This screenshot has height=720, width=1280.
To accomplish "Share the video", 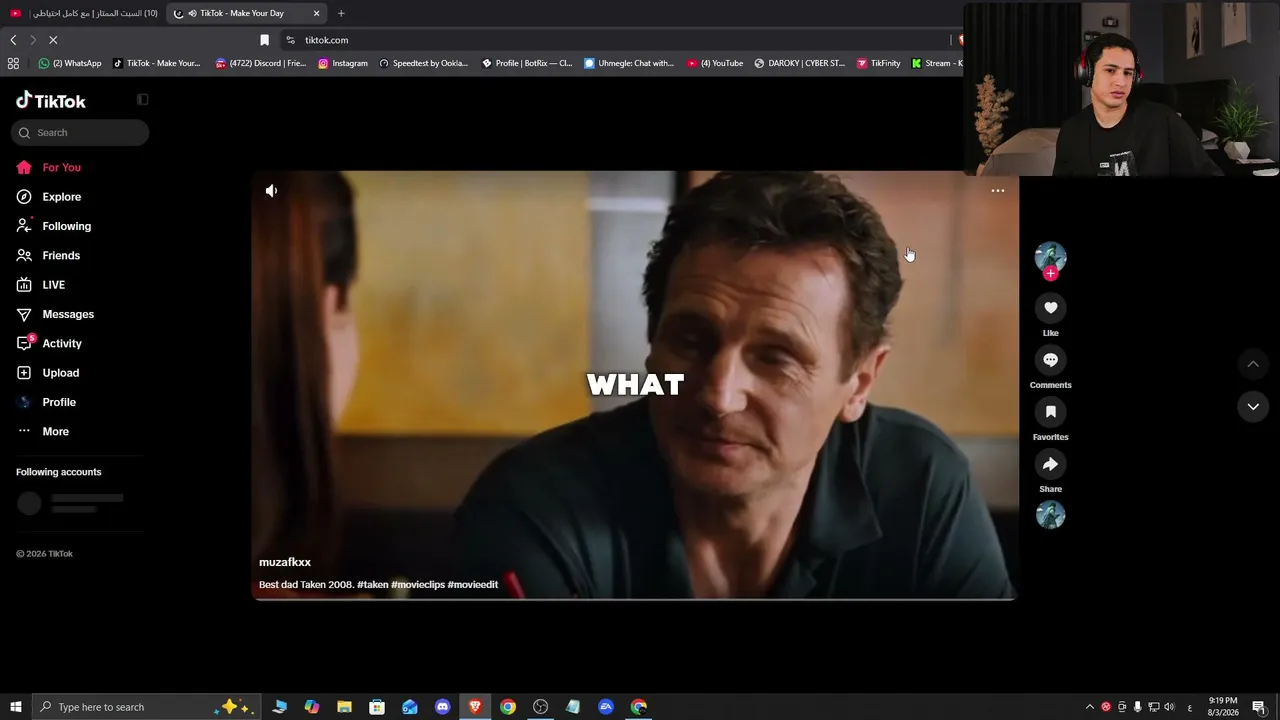I will click(x=1050, y=464).
